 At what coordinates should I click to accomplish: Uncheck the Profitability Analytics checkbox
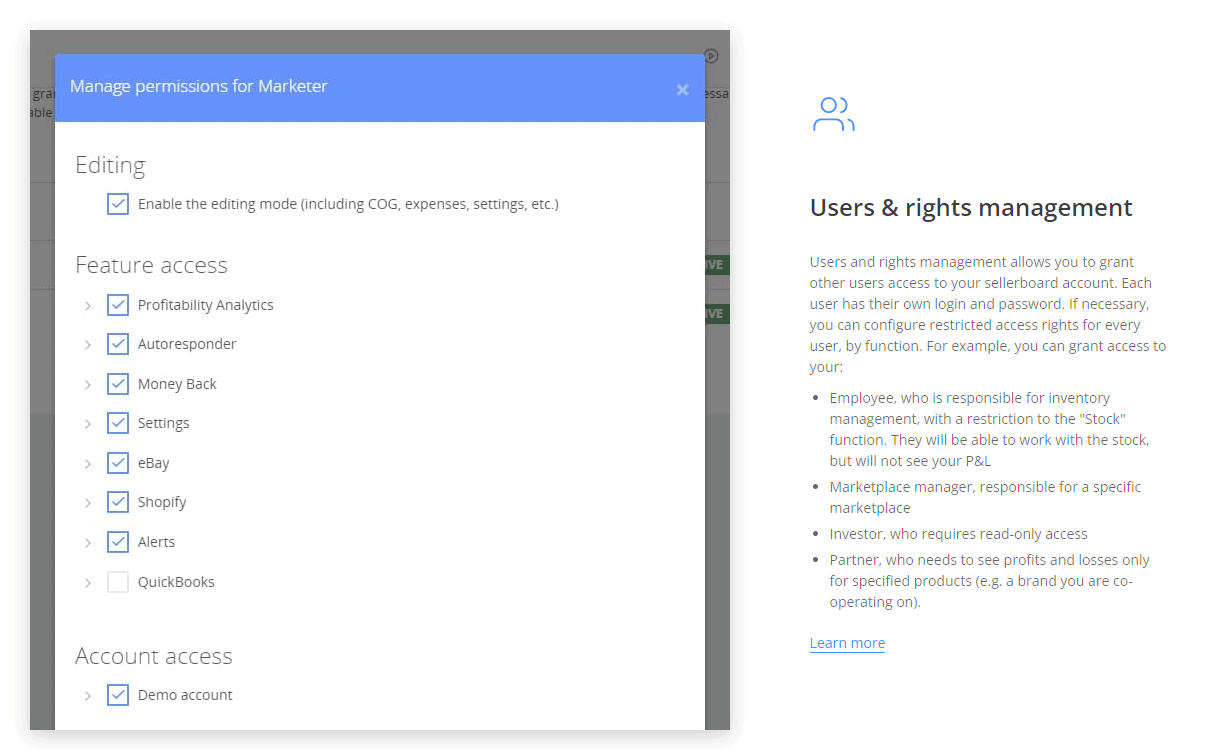click(x=118, y=305)
